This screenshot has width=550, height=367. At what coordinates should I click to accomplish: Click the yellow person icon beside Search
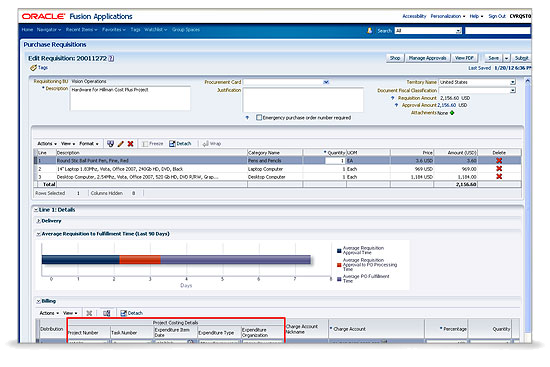369,31
